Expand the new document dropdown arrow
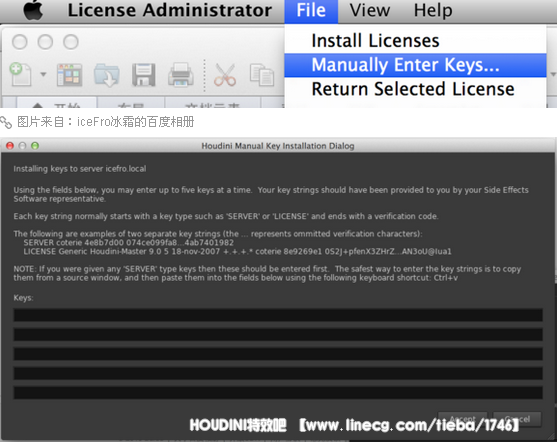 pos(43,75)
